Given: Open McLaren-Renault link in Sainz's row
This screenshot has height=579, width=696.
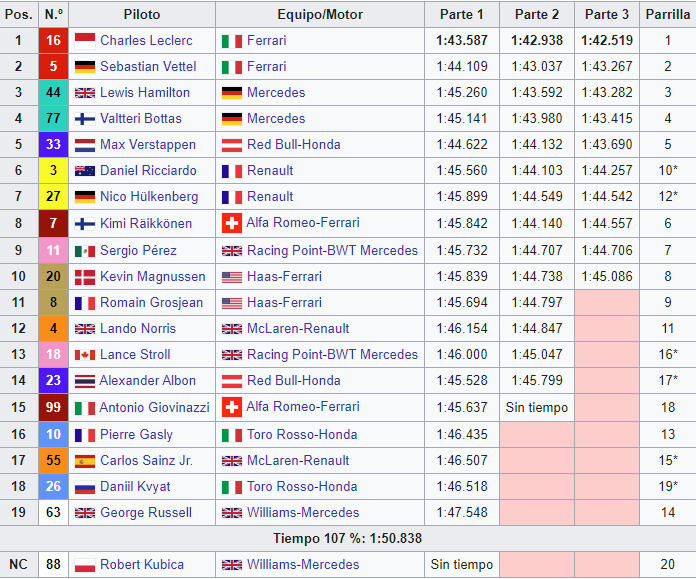Looking at the screenshot, I should tap(298, 460).
